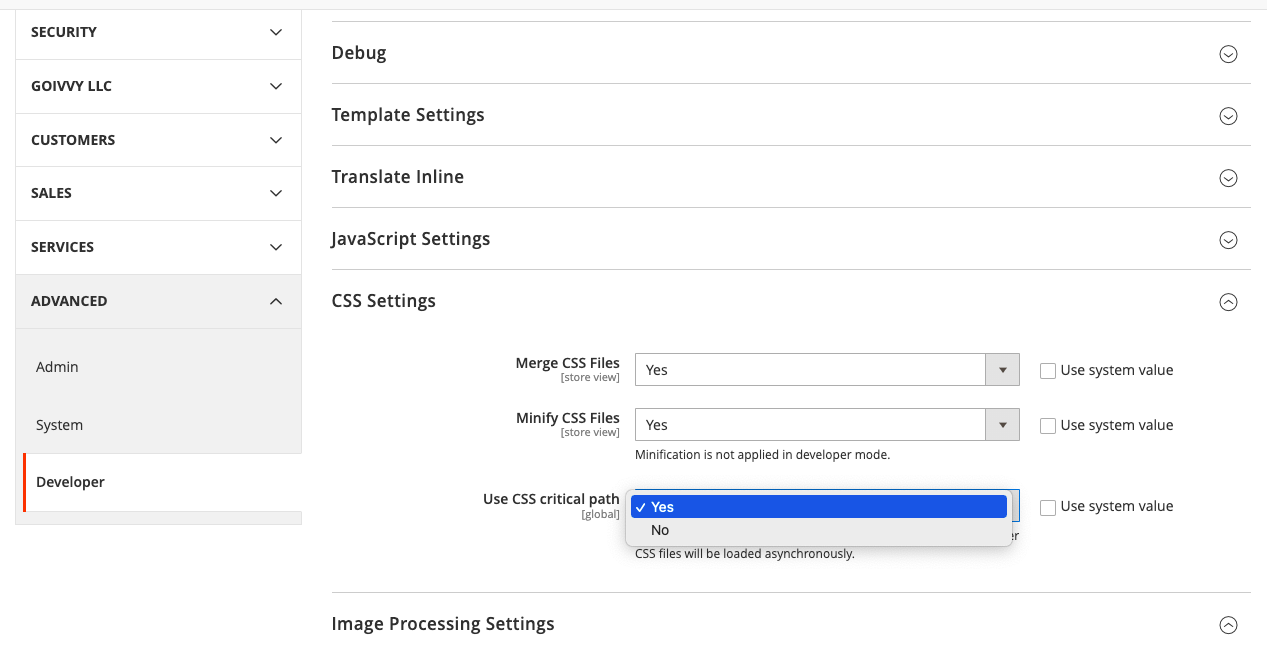Expand the Template Settings section chevron
This screenshot has width=1267, height=669.
pyautogui.click(x=1228, y=116)
